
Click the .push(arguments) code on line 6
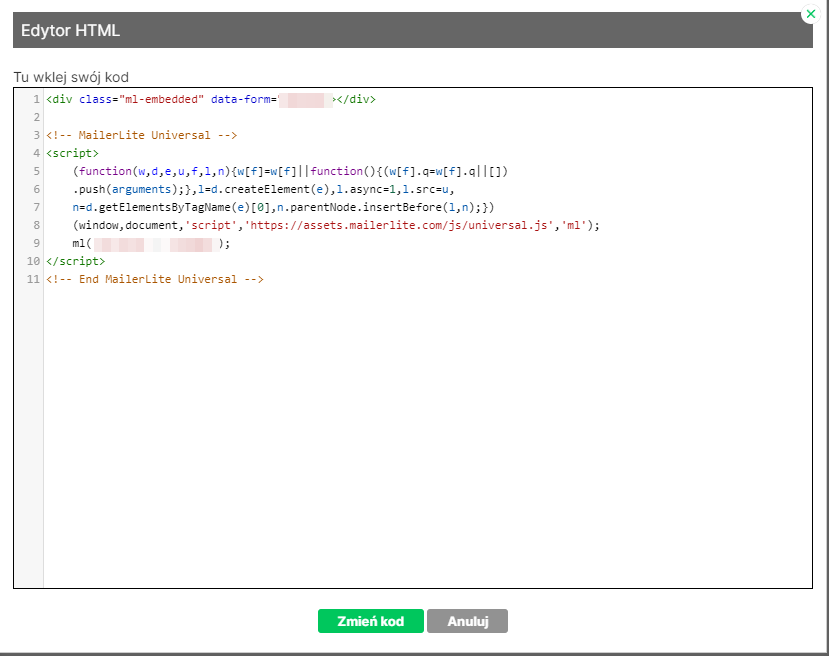[x=111, y=189]
